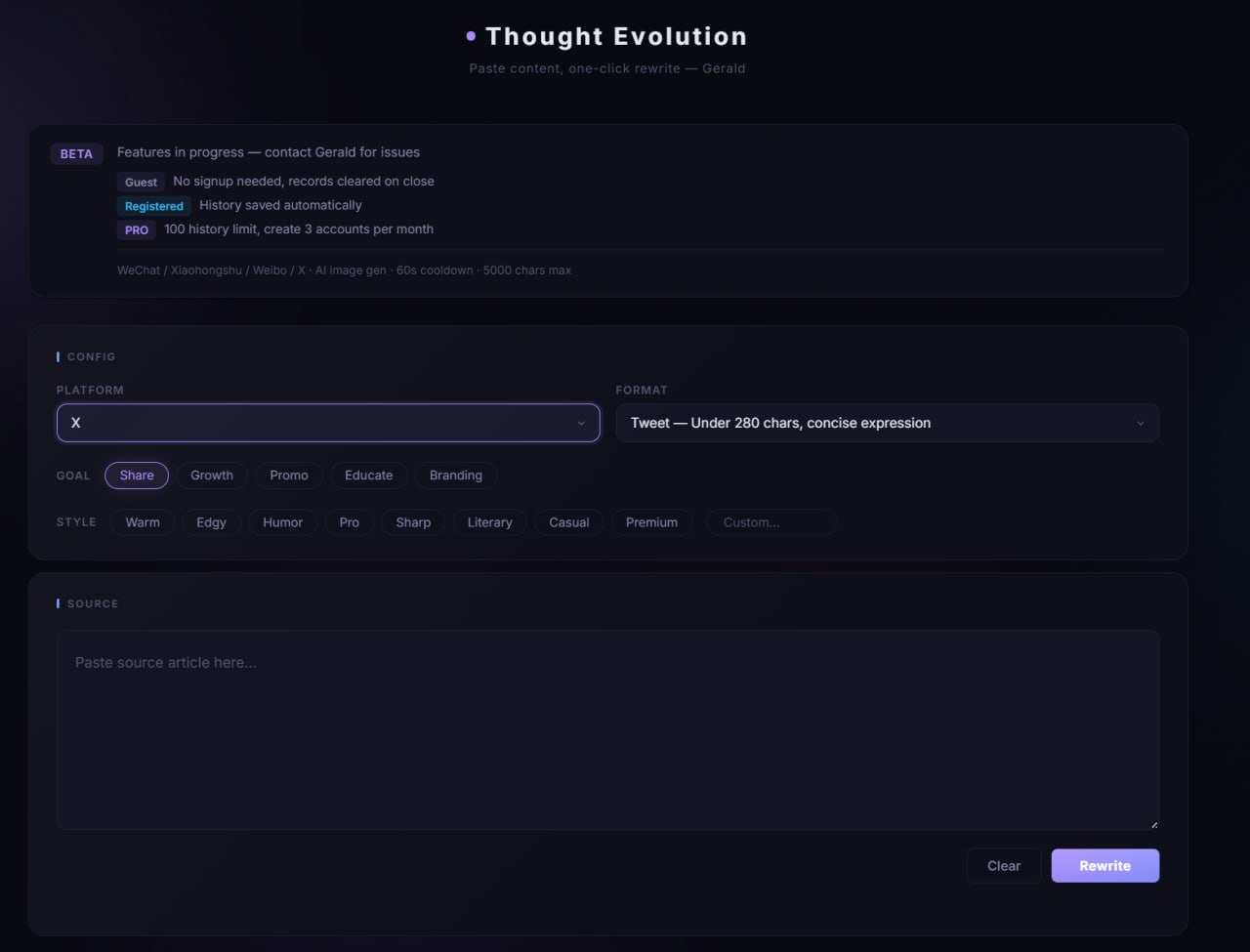Select the Share goal pill
The height and width of the screenshot is (952, 1250).
pos(136,476)
